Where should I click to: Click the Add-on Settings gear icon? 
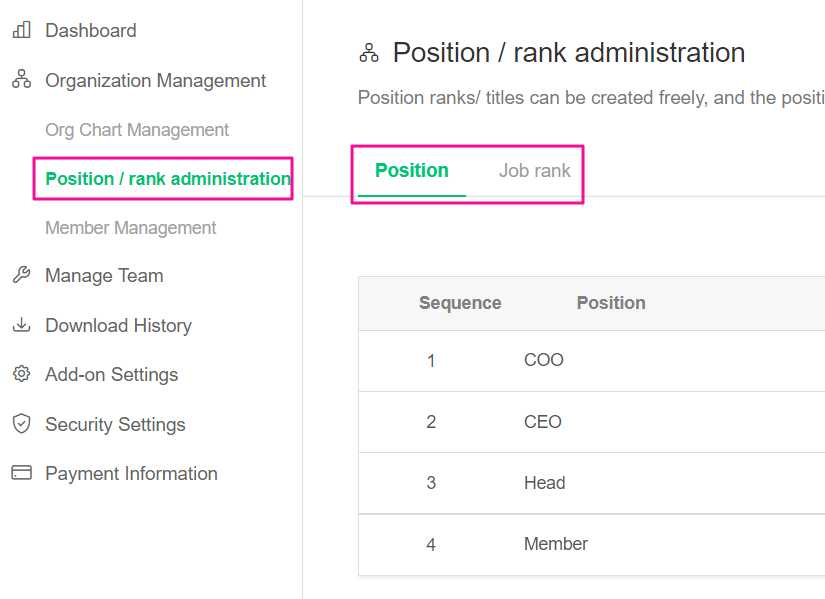click(x=21, y=374)
